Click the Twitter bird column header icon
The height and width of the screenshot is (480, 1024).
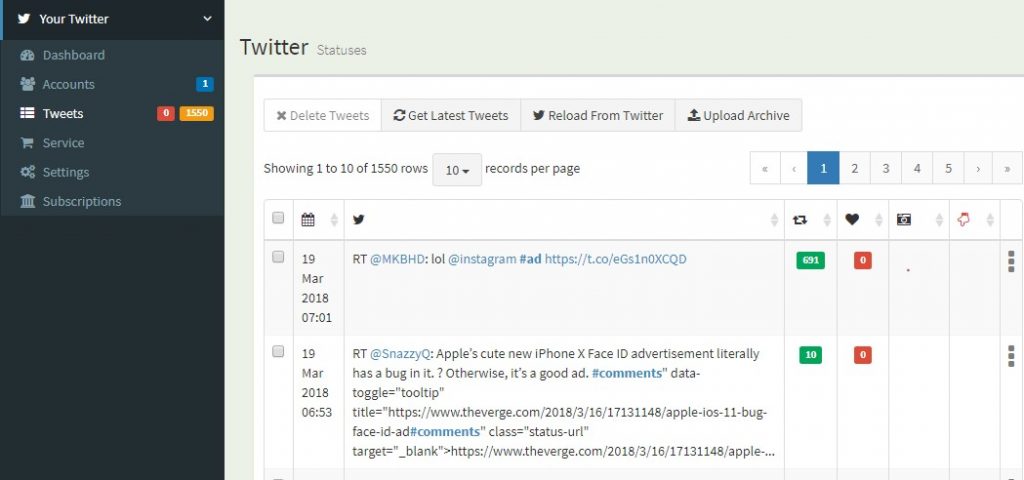pyautogui.click(x=358, y=220)
